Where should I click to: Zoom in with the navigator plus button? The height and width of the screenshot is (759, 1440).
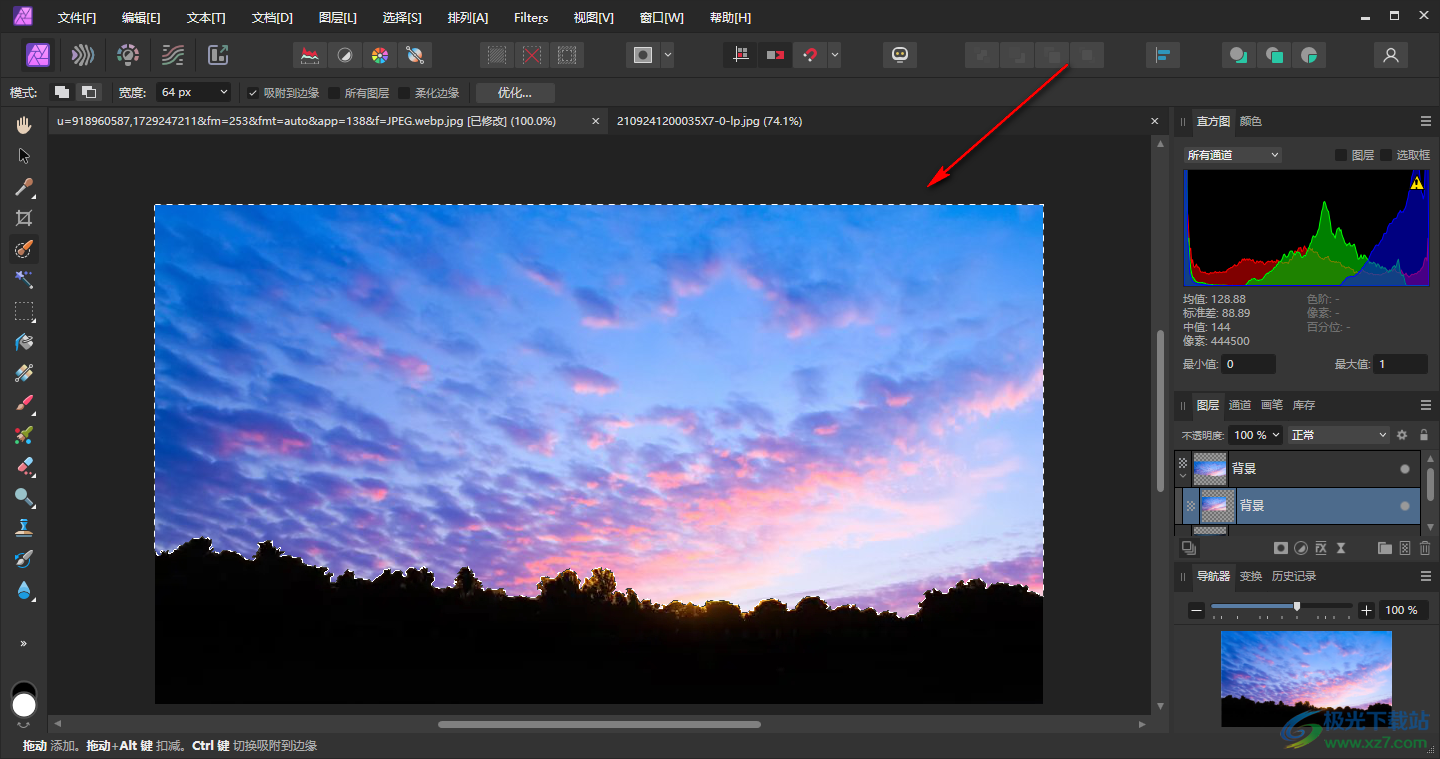[1367, 610]
